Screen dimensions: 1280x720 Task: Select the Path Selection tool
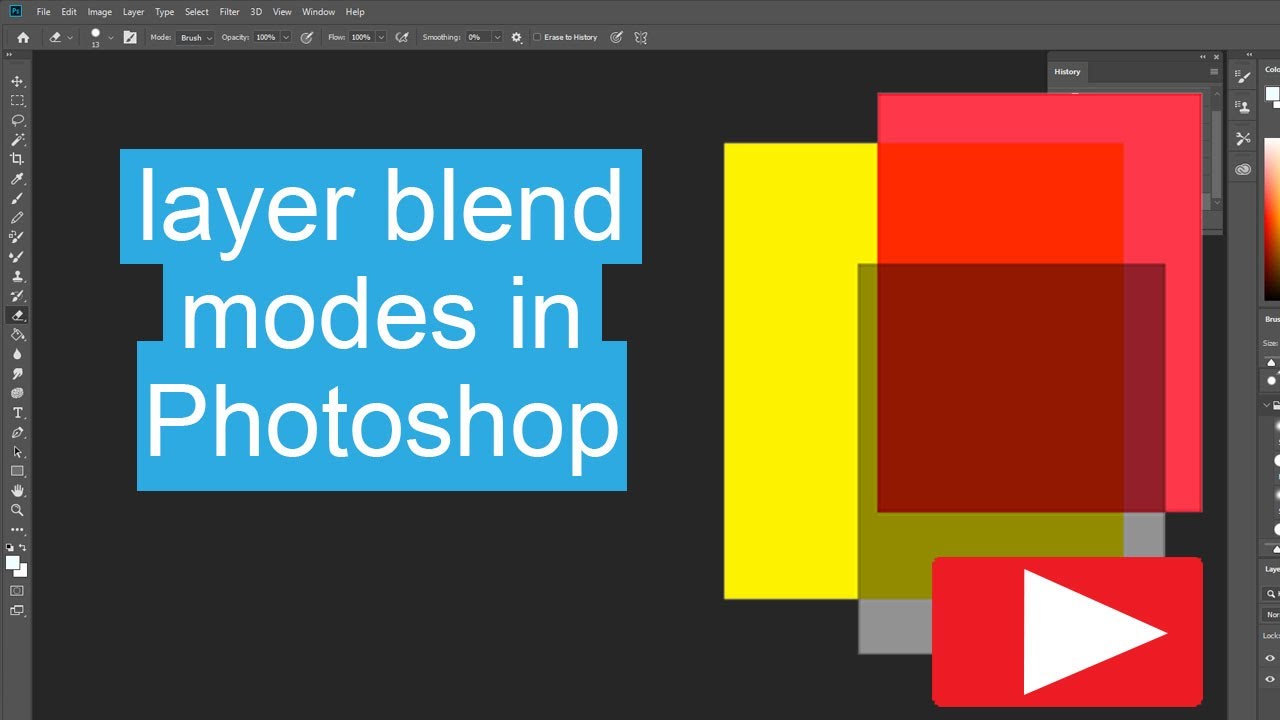(17, 452)
